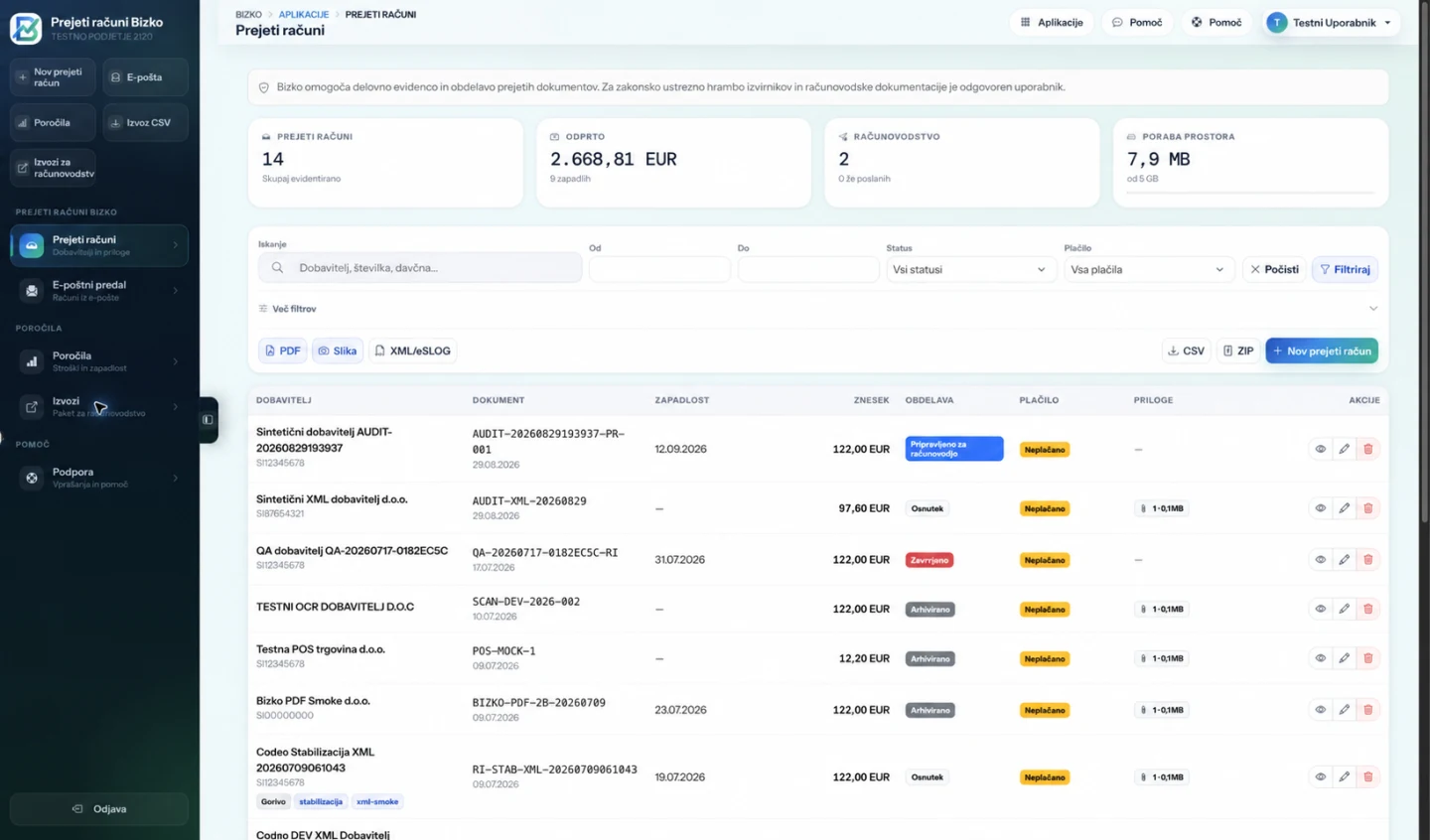Expand the Več filtrov section
The image size is (1430, 840).
(x=818, y=309)
